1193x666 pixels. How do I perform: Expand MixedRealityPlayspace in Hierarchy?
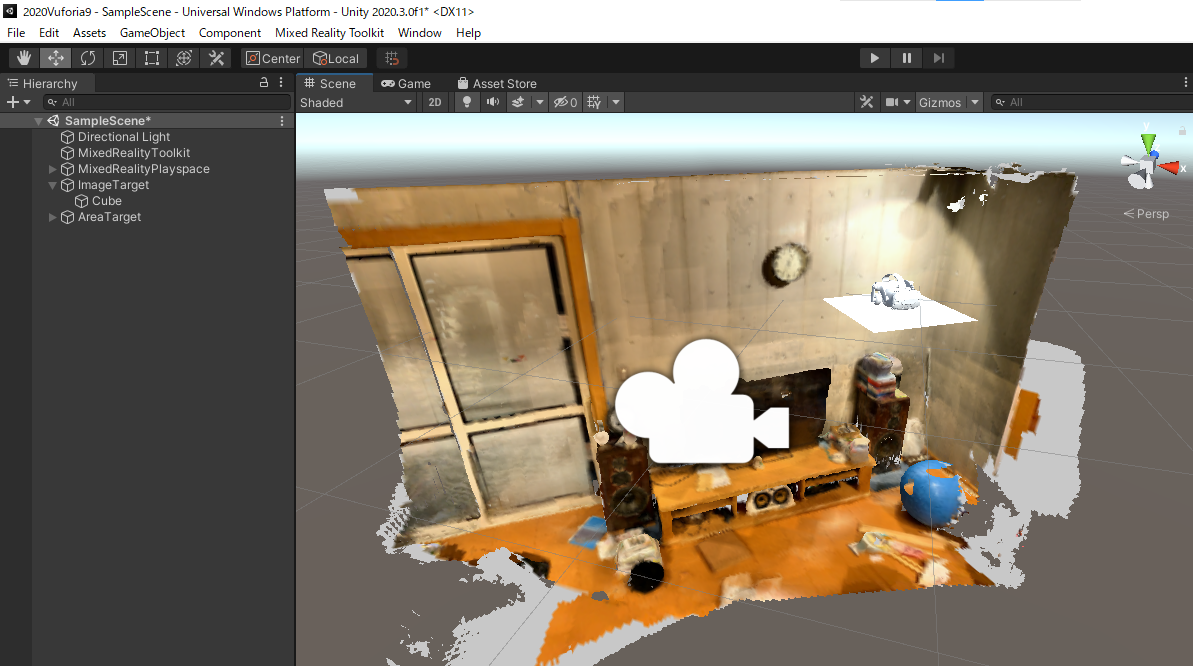(x=53, y=169)
